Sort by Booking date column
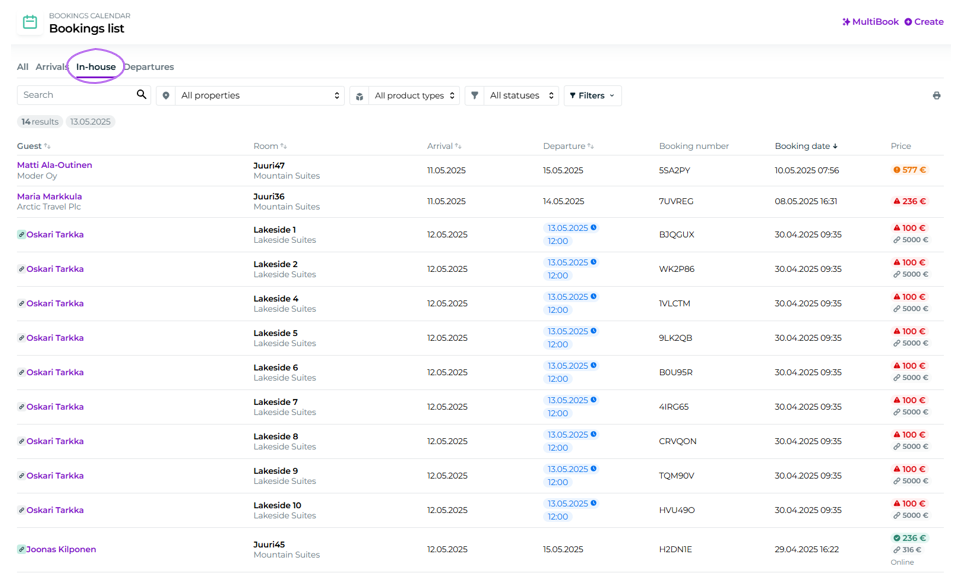Screen dimensions: 959x582 pyautogui.click(x=806, y=146)
